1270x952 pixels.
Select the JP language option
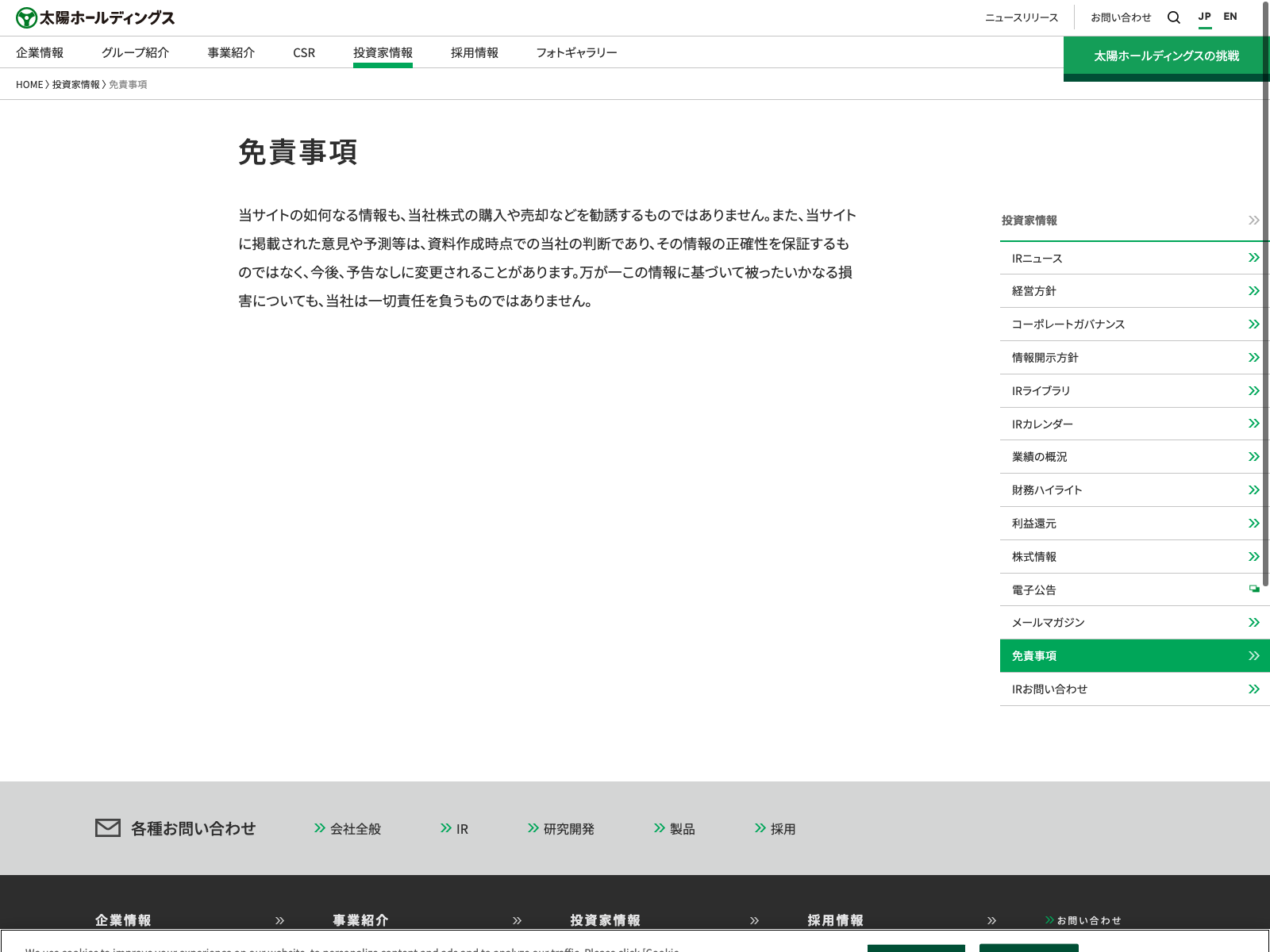pos(1204,17)
